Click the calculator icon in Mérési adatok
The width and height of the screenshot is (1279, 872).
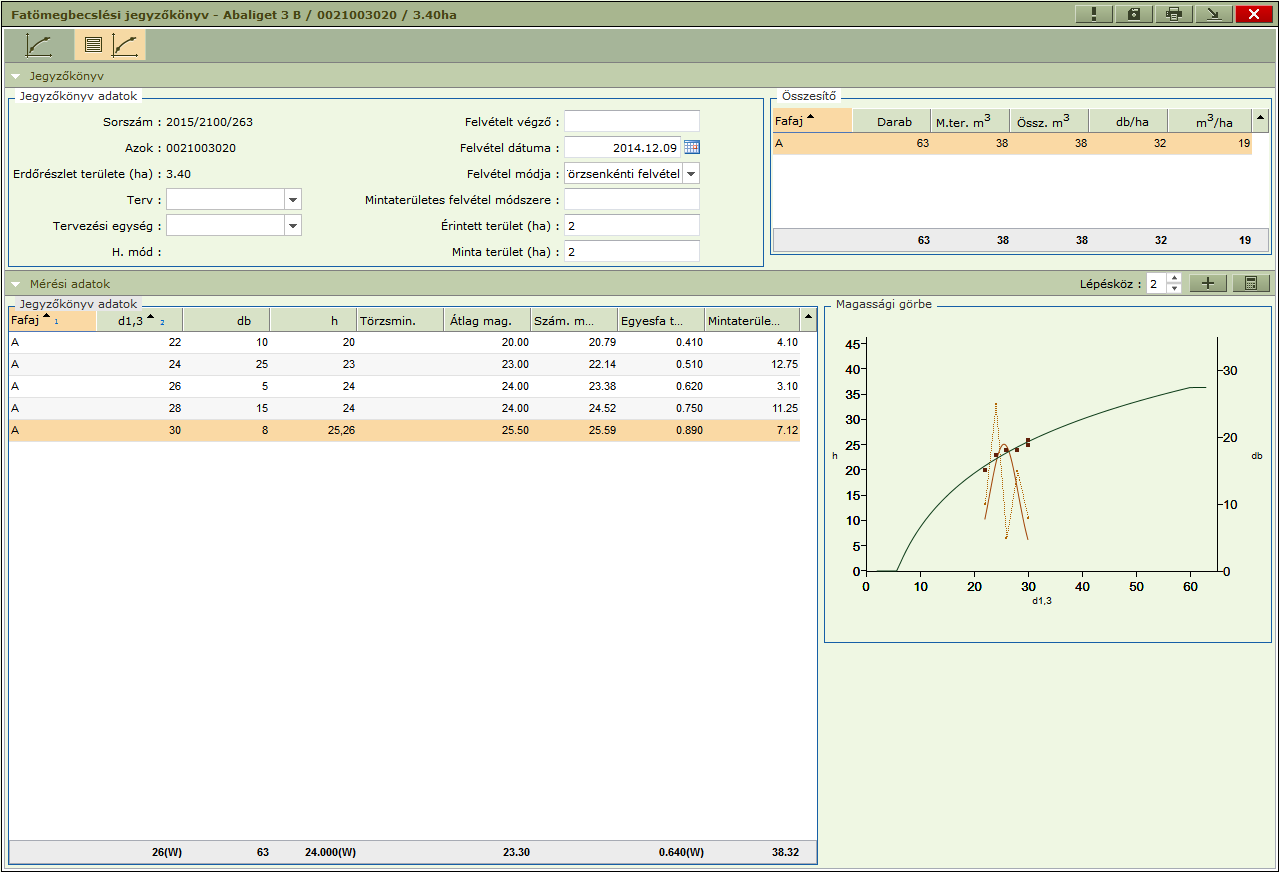pyautogui.click(x=1251, y=283)
